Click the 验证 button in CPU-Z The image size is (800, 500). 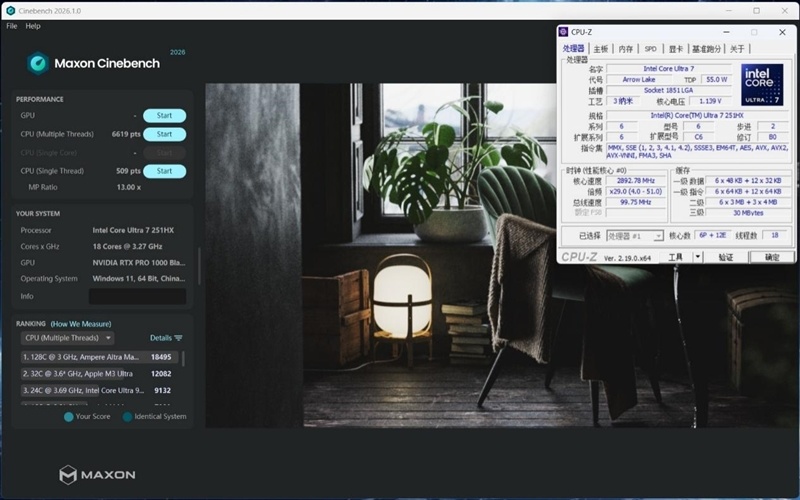[x=726, y=257]
